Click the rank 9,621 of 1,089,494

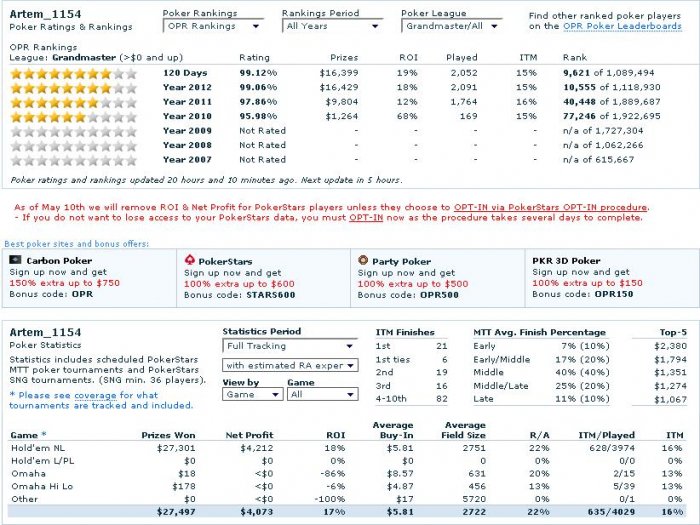[608, 73]
